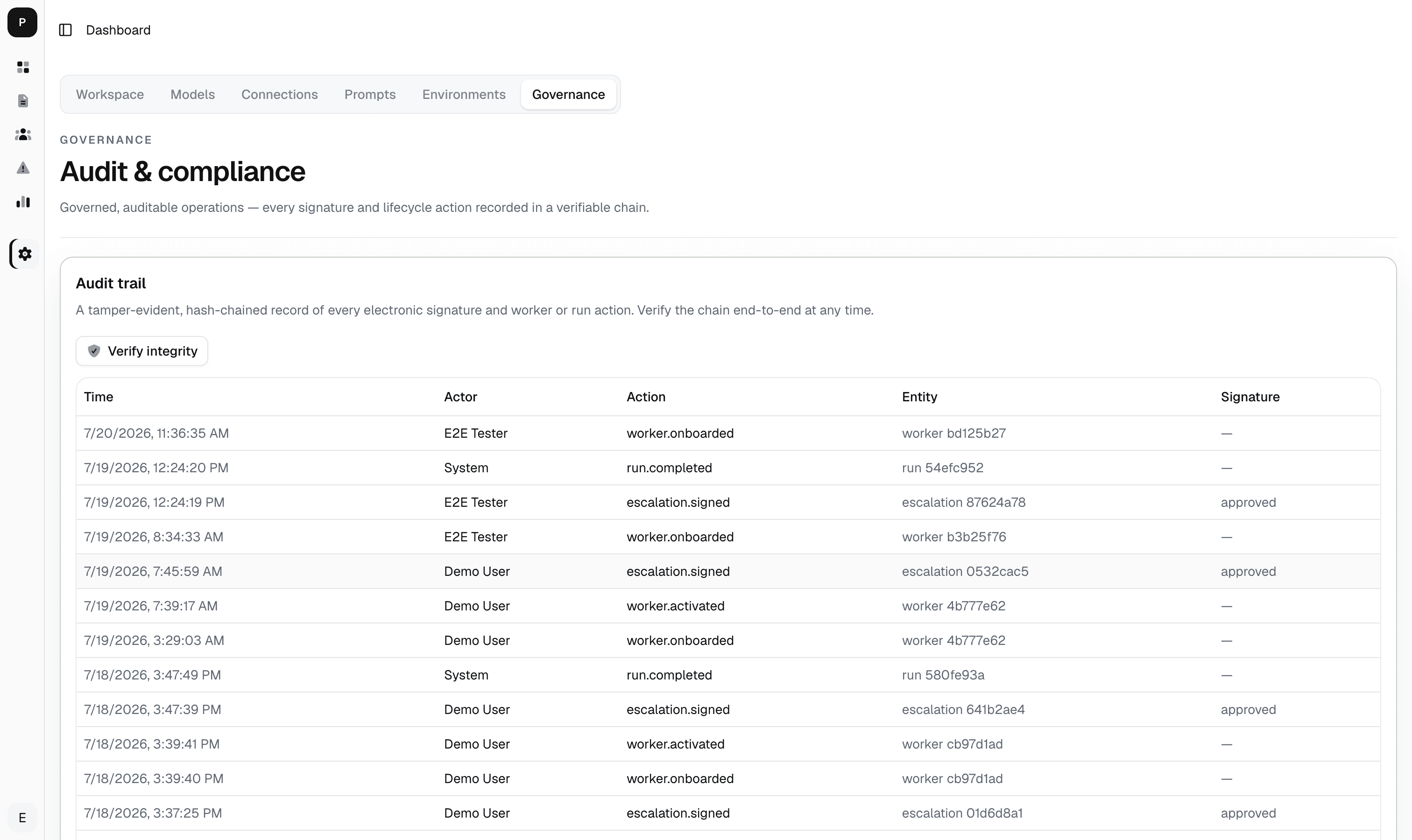
Task: Open the alerts warning triangle icon
Action: click(x=23, y=168)
